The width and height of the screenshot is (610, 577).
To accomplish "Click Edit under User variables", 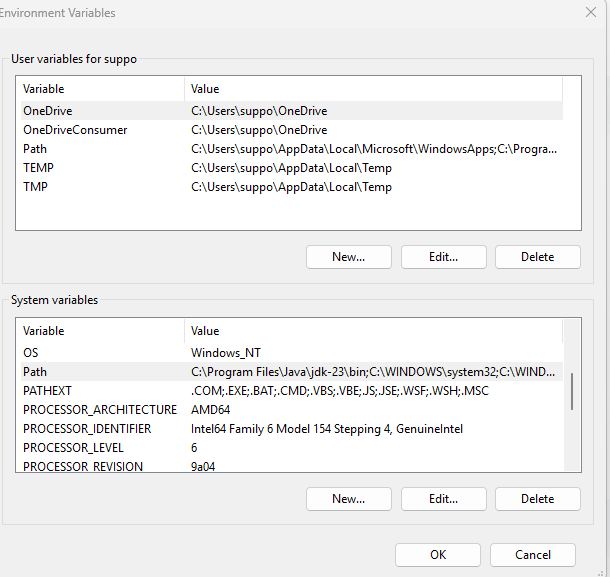I will click(x=443, y=257).
